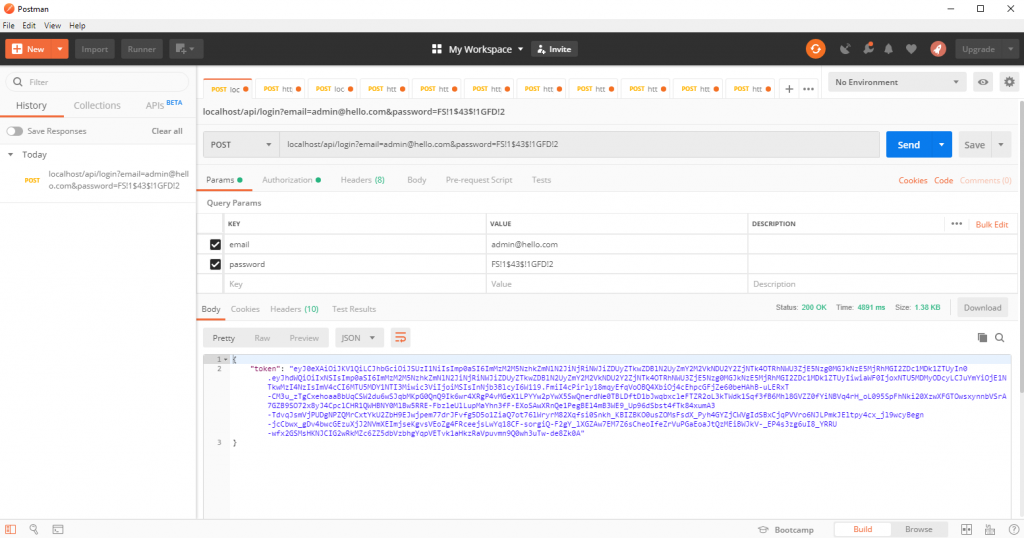Open the JSON format dropdown
The image size is (1024, 538).
click(x=359, y=338)
